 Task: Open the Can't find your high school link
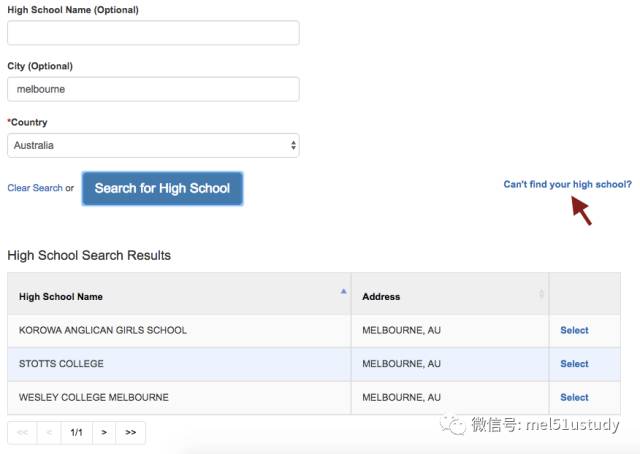tap(567, 185)
